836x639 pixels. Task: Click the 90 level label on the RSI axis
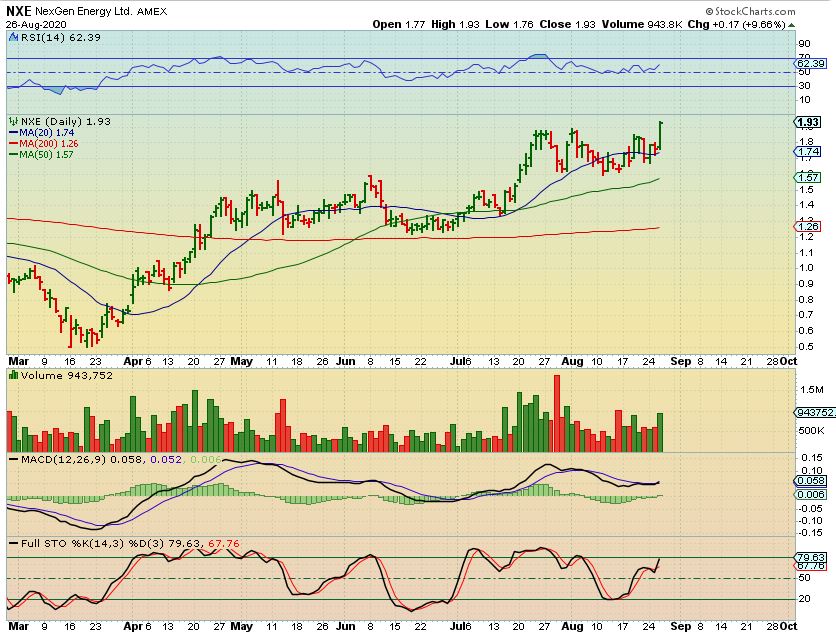pos(805,44)
